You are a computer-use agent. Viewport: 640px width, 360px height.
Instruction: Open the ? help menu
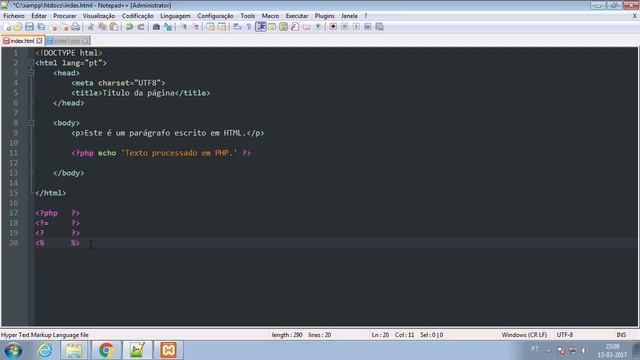point(366,16)
